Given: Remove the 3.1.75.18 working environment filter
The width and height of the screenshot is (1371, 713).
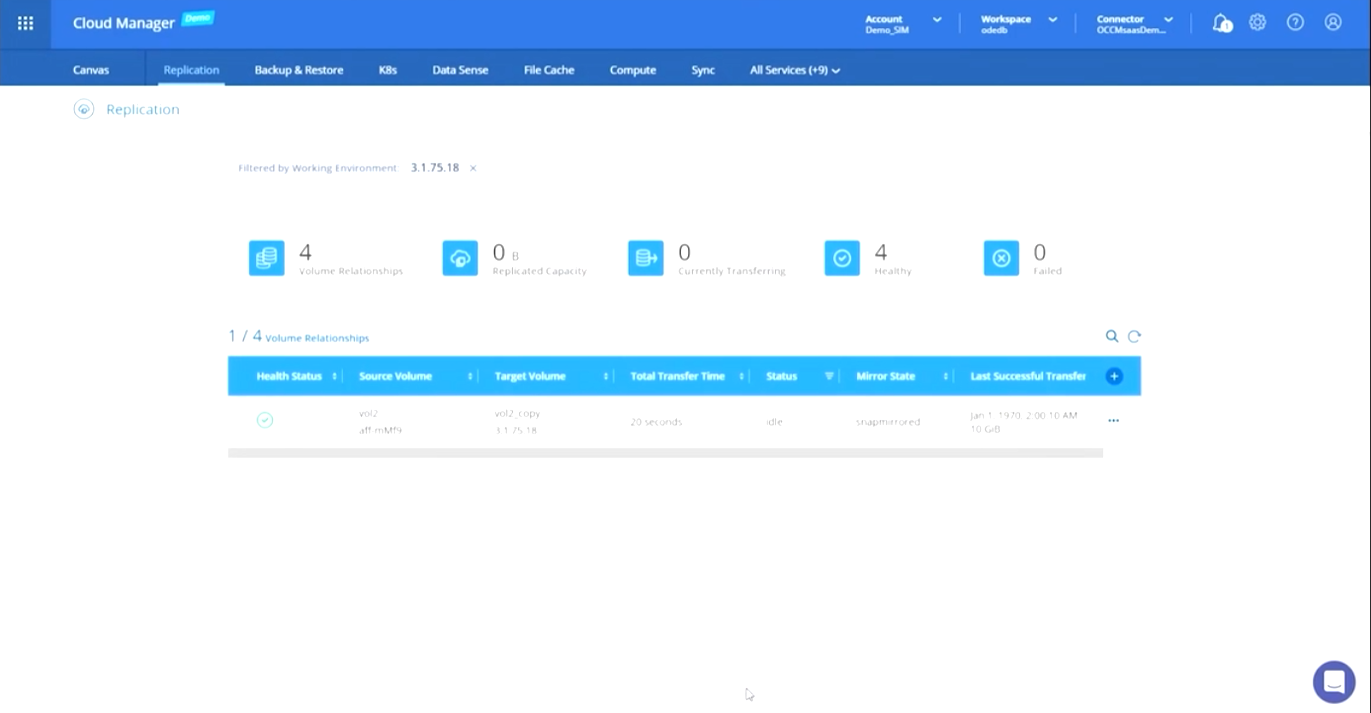Looking at the screenshot, I should (473, 168).
